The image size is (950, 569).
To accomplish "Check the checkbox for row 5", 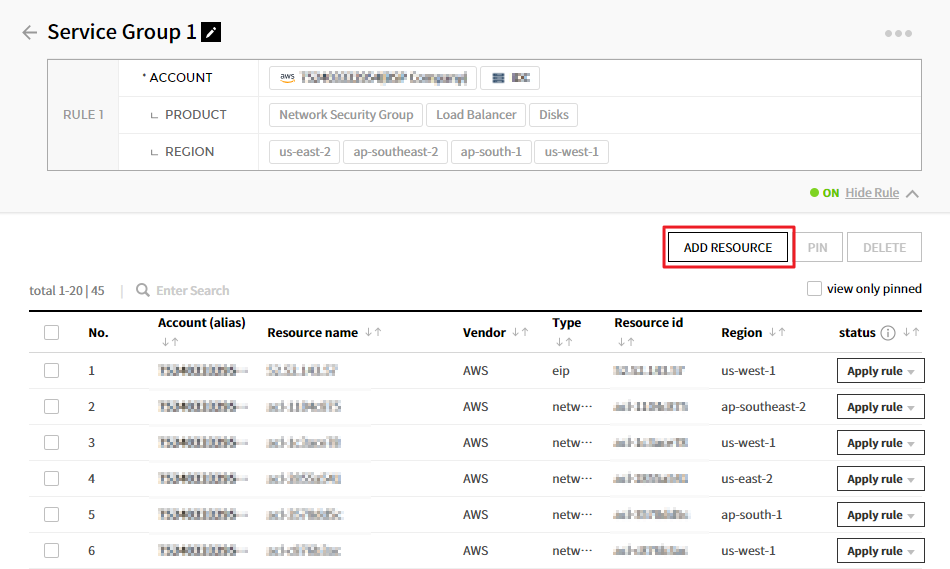I will click(51, 515).
